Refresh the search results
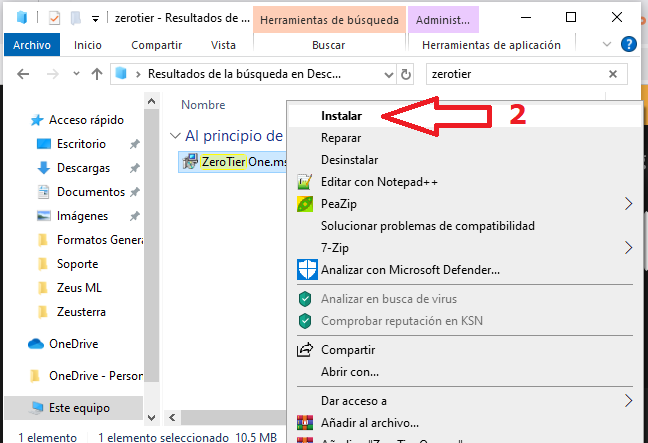 [x=406, y=74]
